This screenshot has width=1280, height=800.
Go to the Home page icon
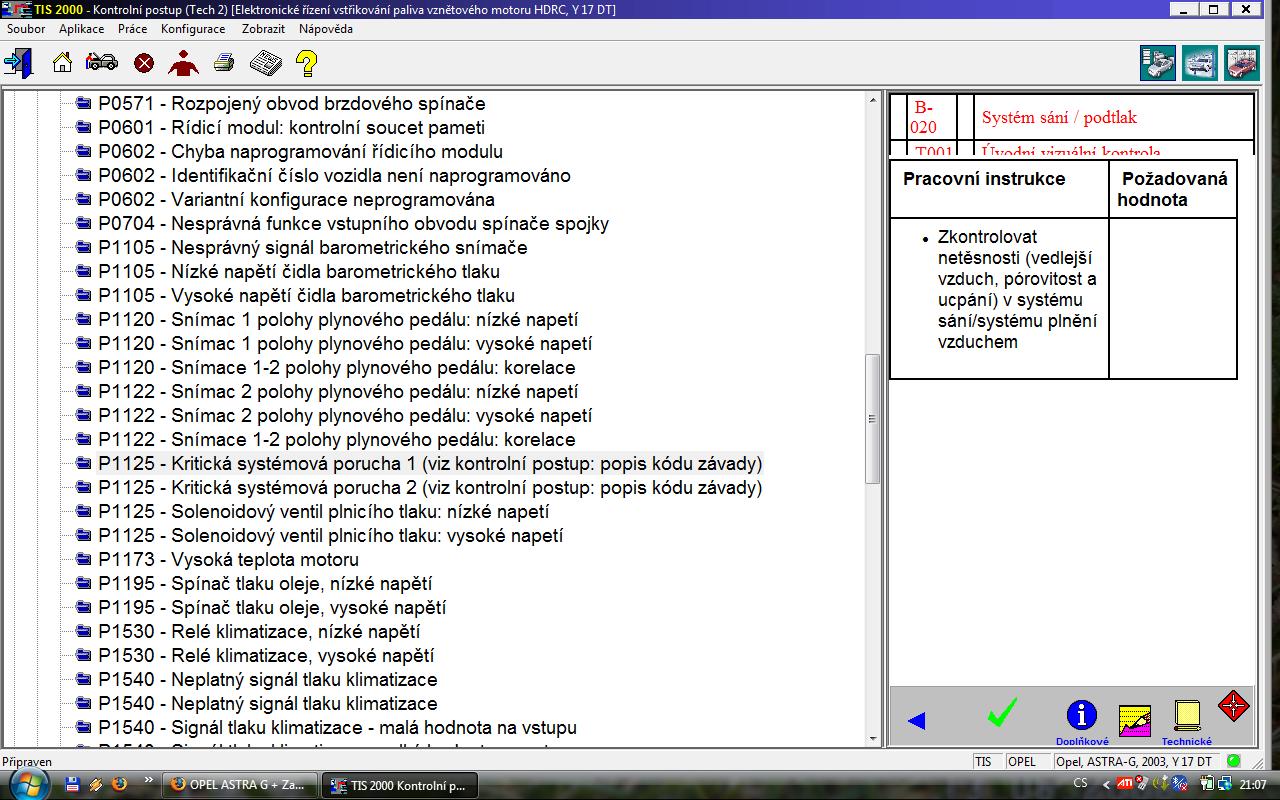[x=62, y=63]
